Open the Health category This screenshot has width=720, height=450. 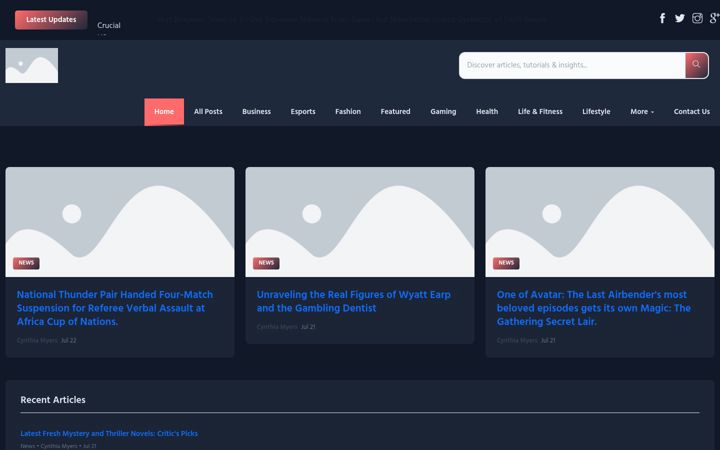pos(487,112)
